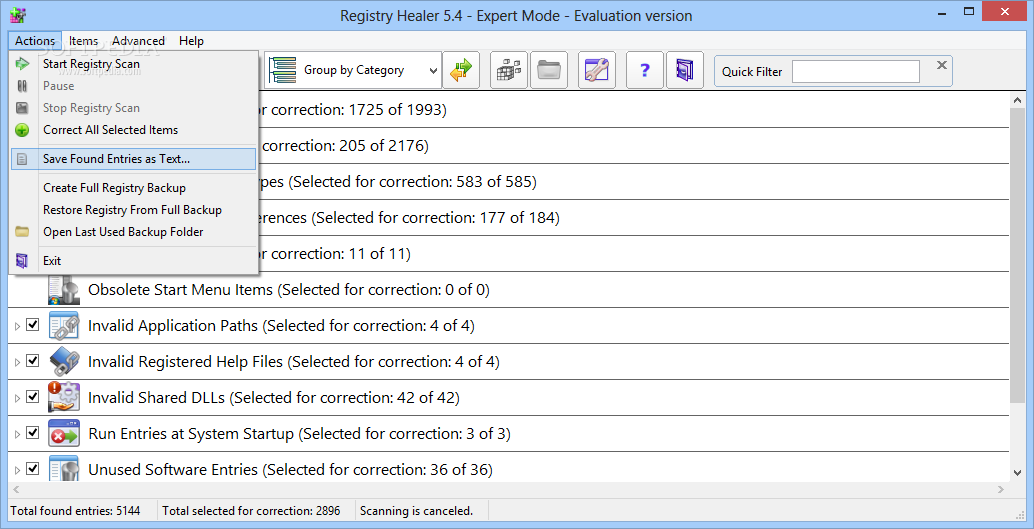
Task: Uncheck the Invalid Shared DLLs checkbox
Action: pyautogui.click(x=32, y=397)
